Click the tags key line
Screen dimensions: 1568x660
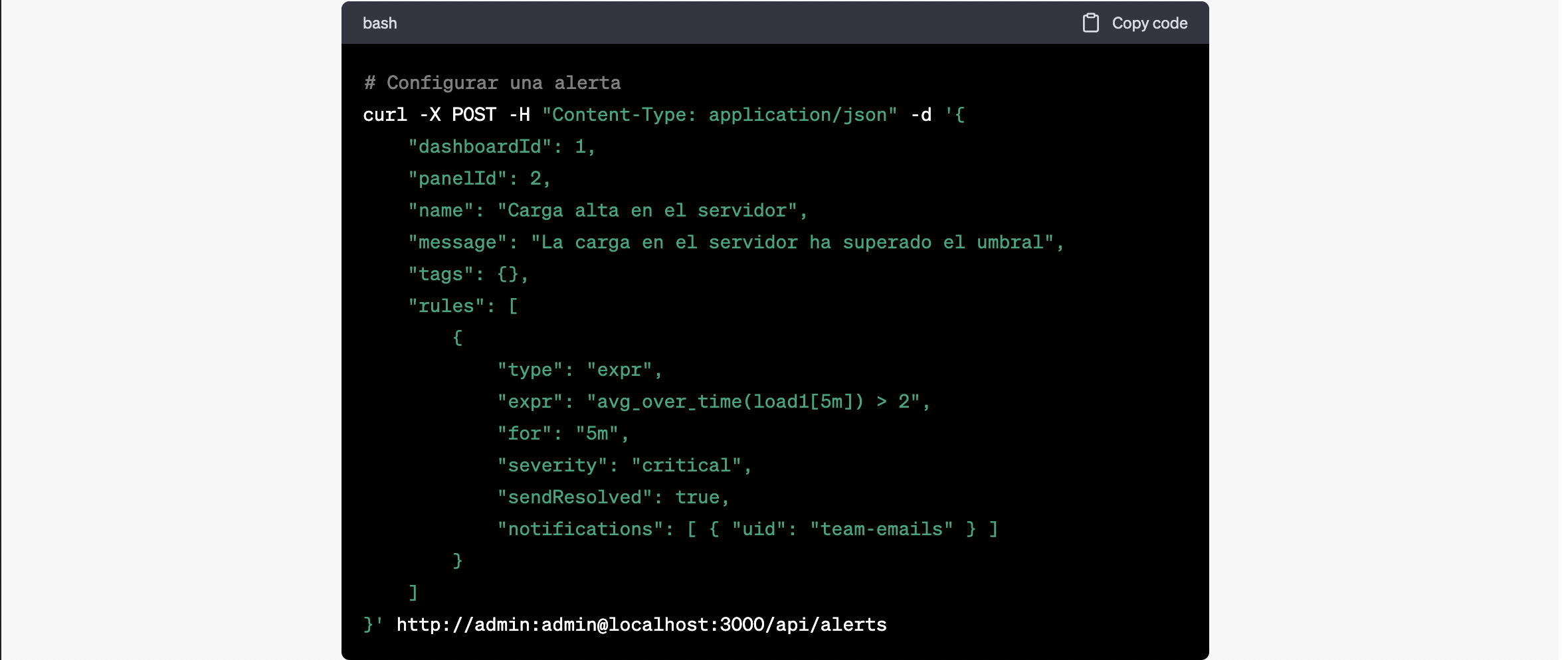(441, 274)
